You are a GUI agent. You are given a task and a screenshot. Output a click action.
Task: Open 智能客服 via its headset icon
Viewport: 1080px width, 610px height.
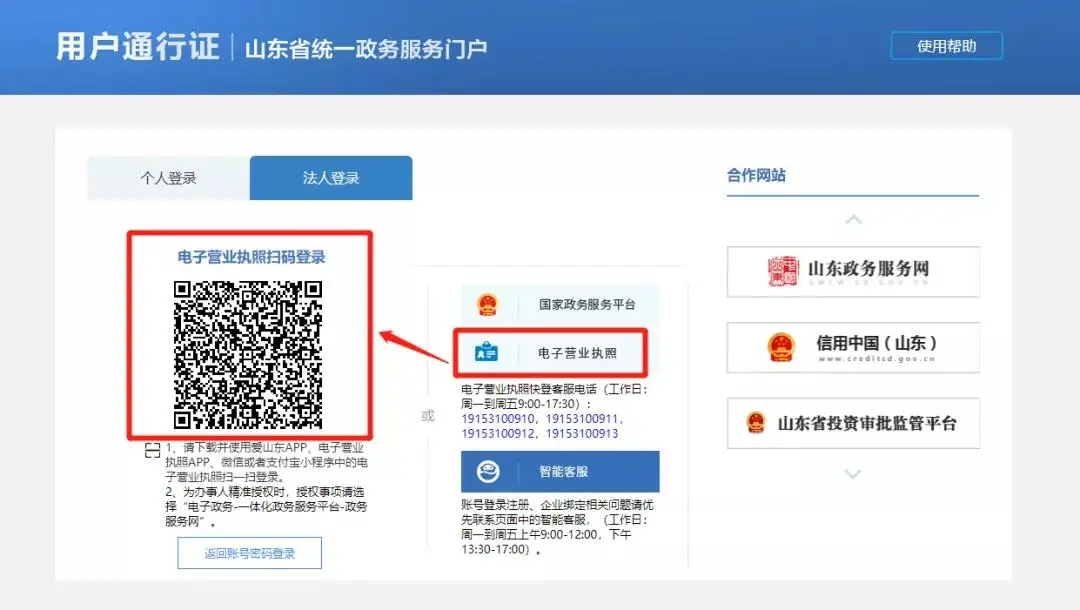(x=488, y=472)
